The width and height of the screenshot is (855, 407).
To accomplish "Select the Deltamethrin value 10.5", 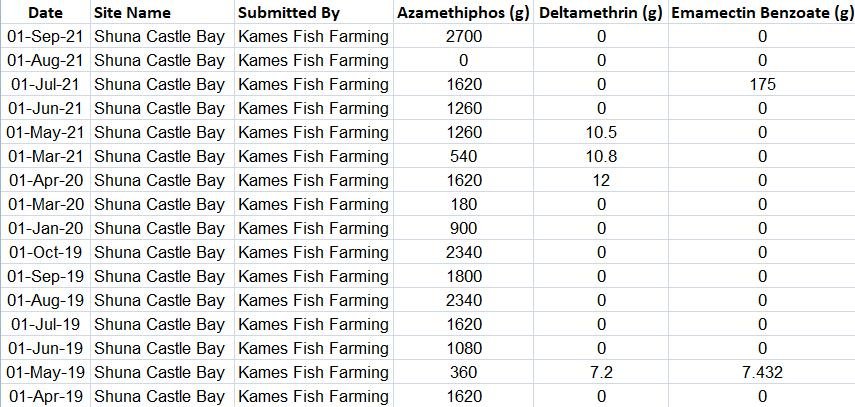I will coord(601,132).
